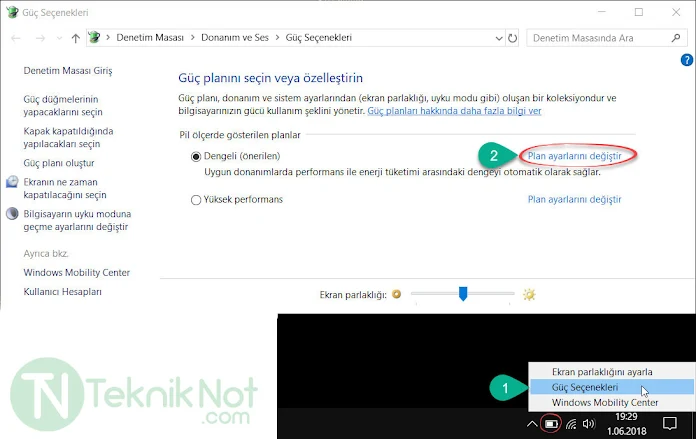Click the sleep moon icon in sidebar

pos(12,214)
